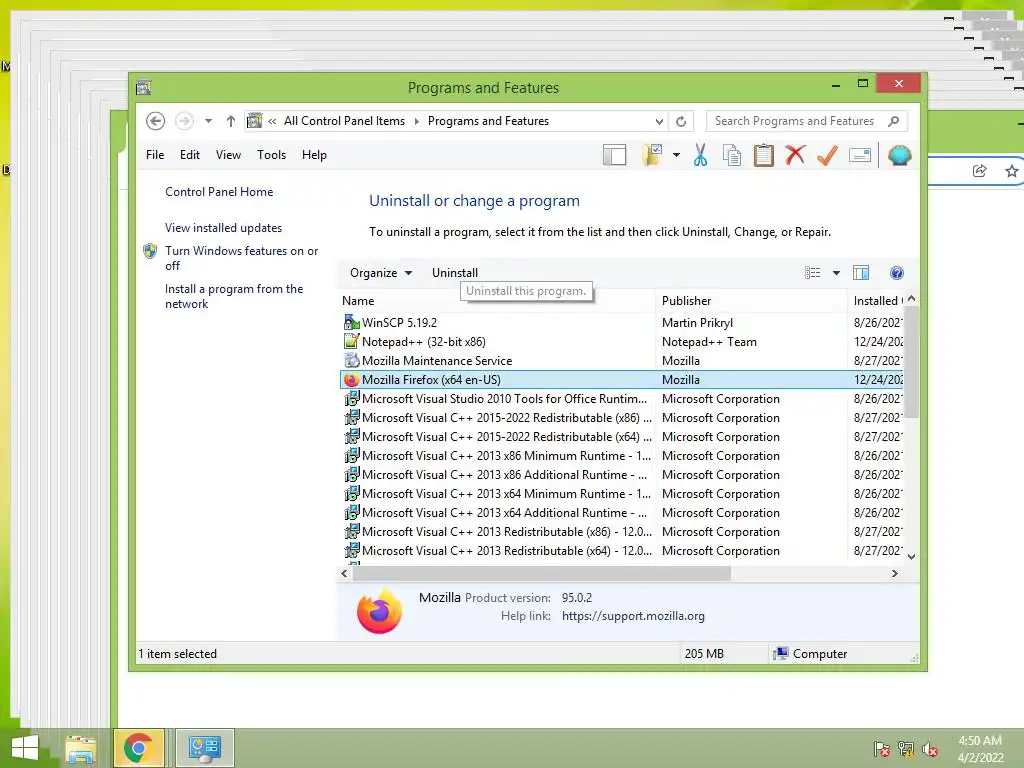
Task: Sort by the Installed On column header
Action: point(875,301)
